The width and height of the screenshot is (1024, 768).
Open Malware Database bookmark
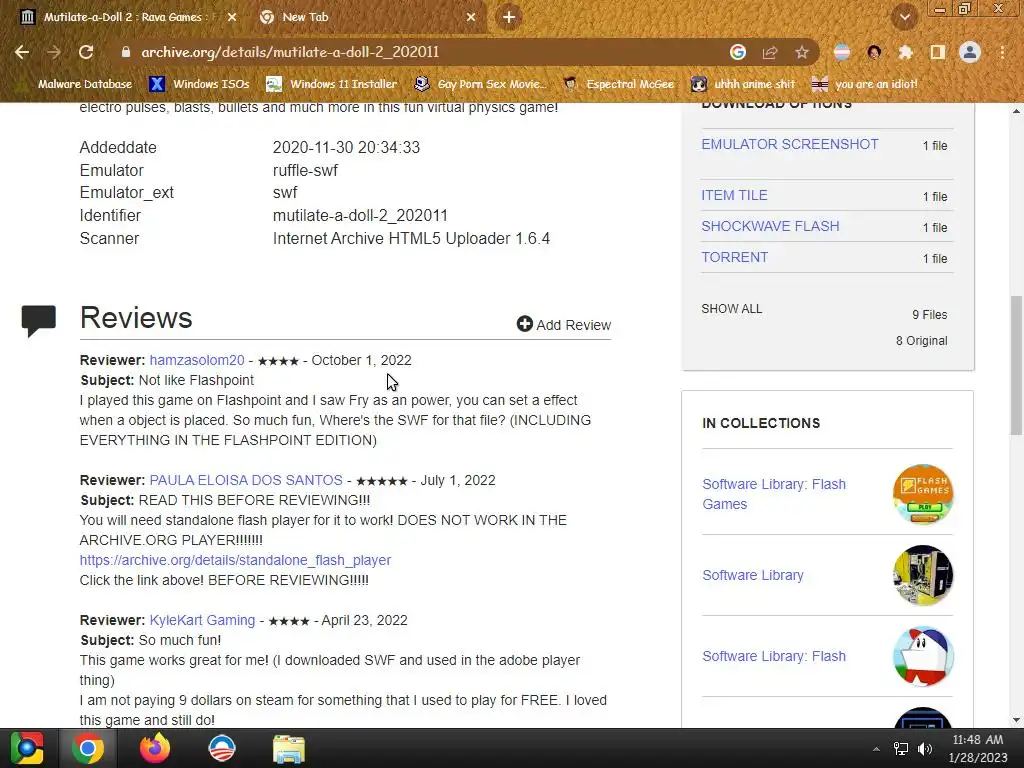tap(74, 84)
